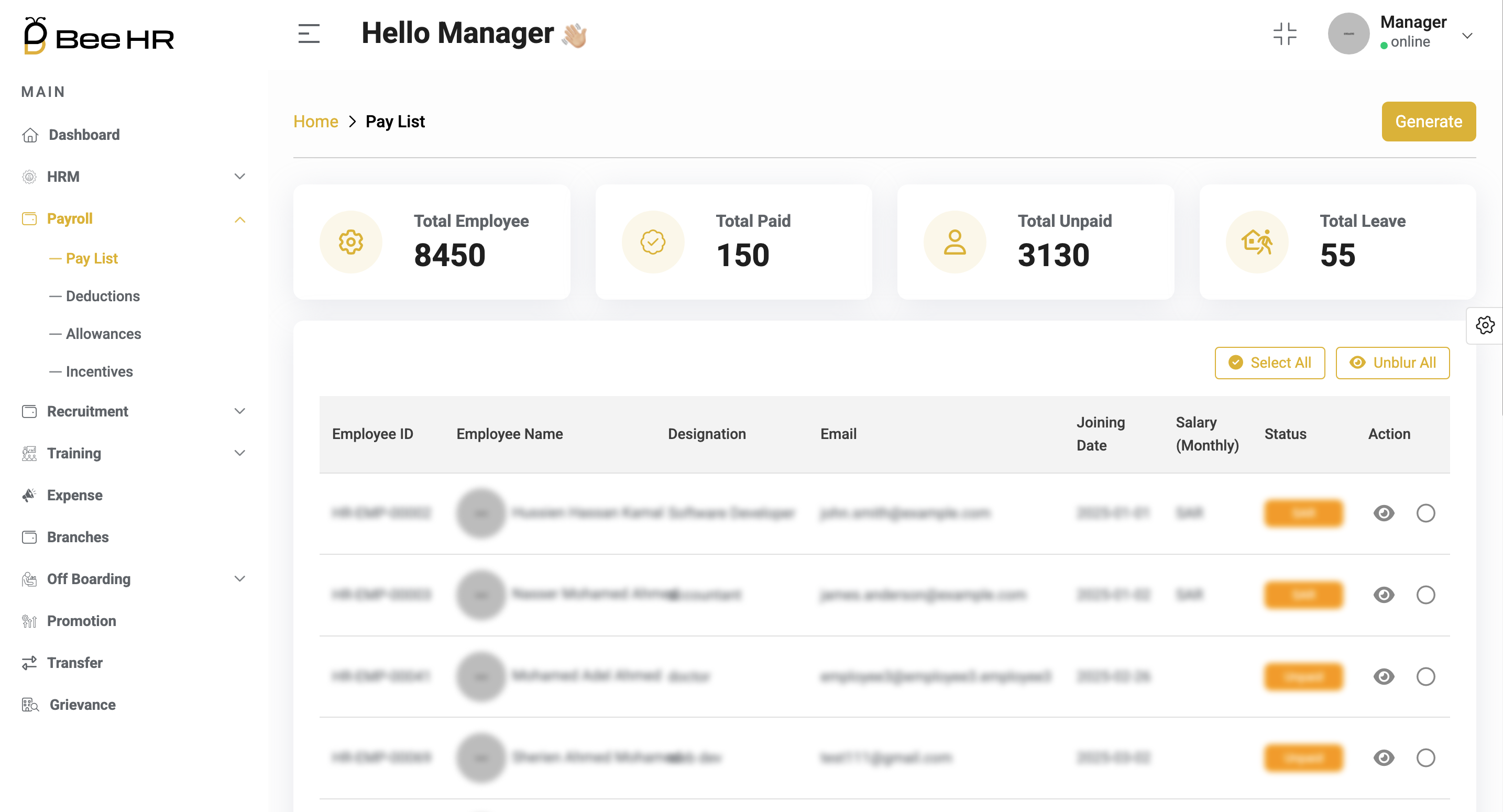This screenshot has width=1503, height=812.
Task: Click the Total Unpaid person icon
Action: click(955, 242)
